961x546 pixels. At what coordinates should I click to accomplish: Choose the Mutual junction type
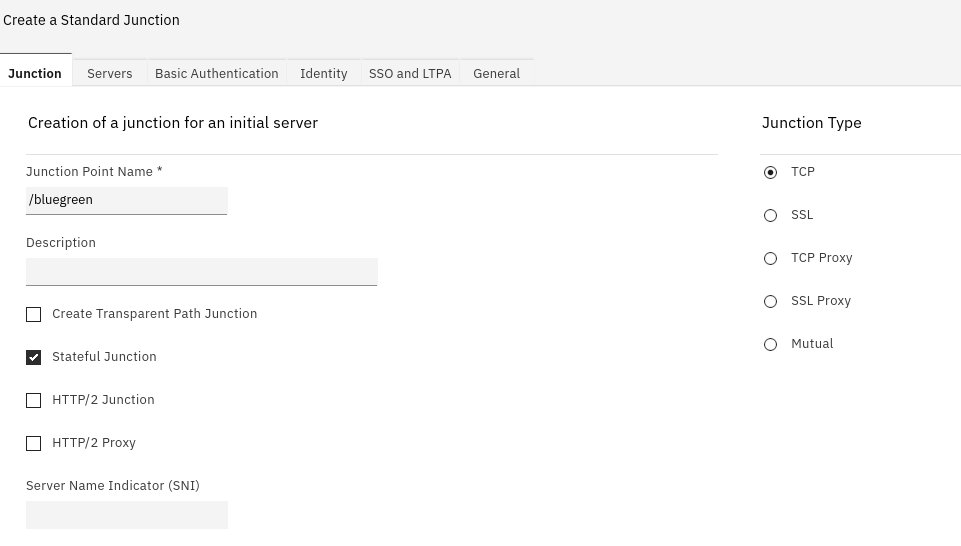(770, 344)
